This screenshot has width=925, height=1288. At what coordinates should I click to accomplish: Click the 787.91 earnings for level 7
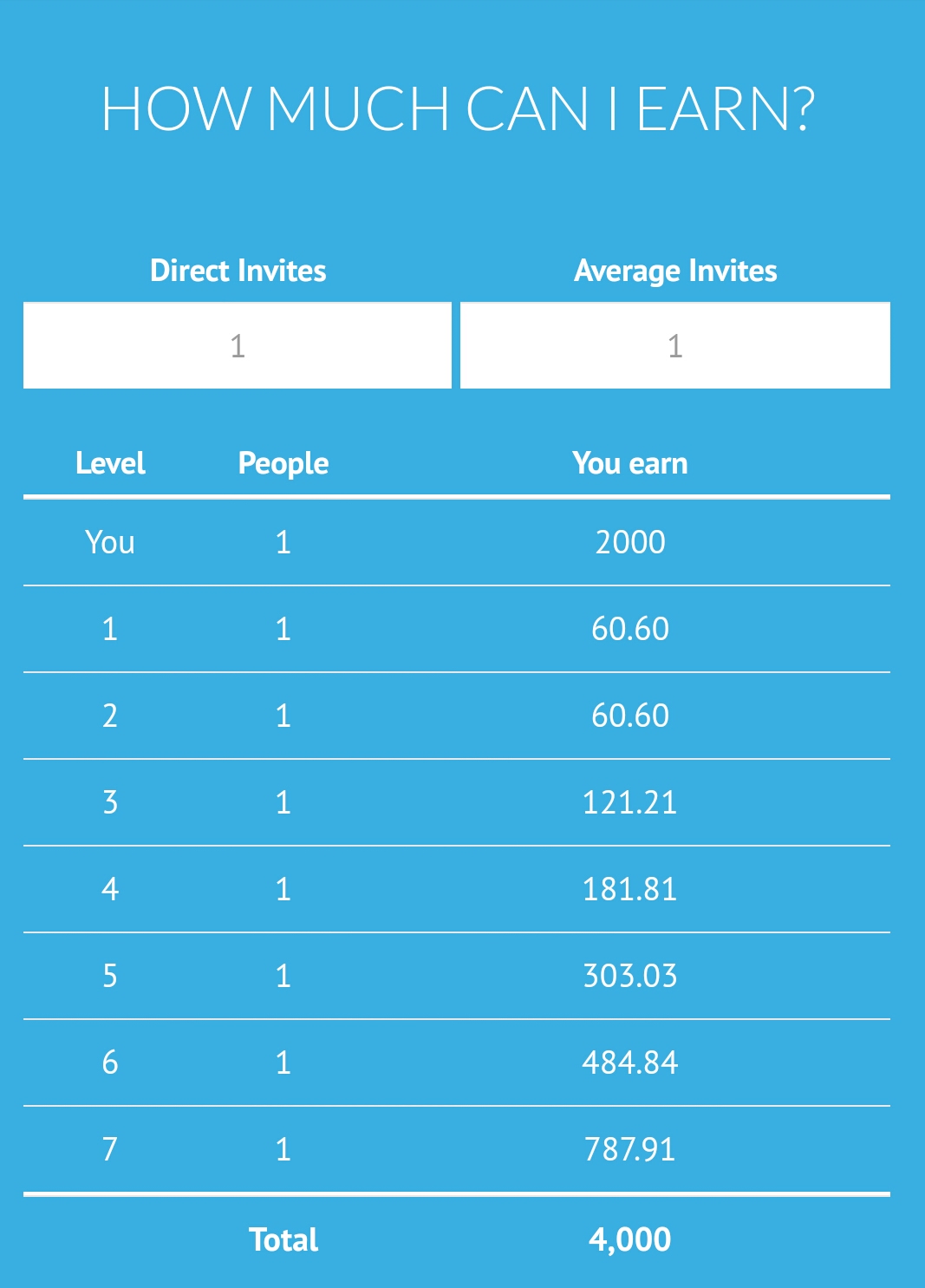[x=630, y=1149]
